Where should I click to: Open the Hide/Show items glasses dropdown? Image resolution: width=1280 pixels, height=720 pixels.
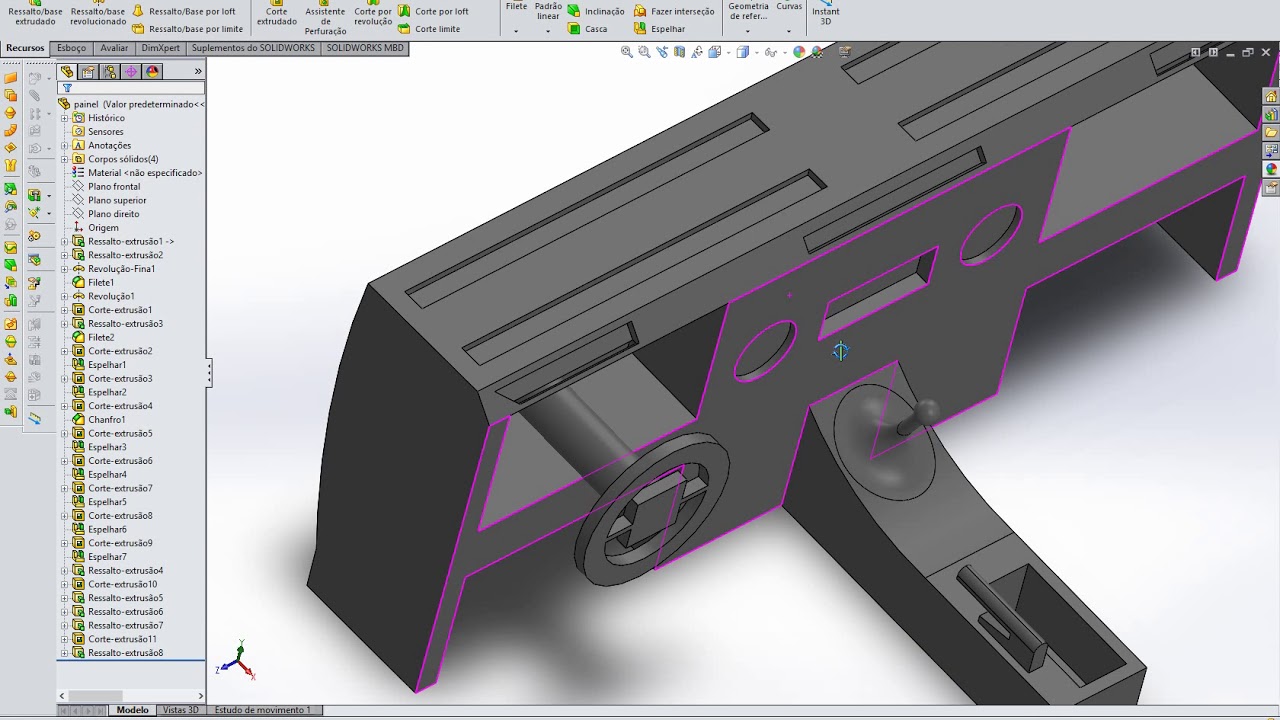click(x=771, y=52)
